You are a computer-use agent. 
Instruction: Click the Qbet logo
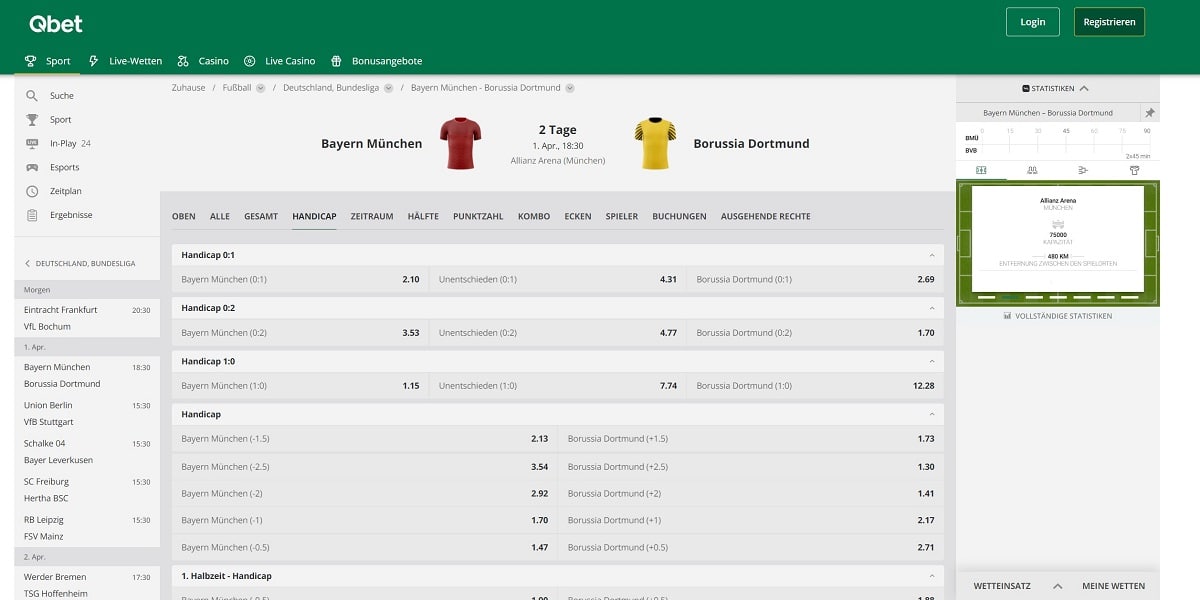click(x=56, y=23)
